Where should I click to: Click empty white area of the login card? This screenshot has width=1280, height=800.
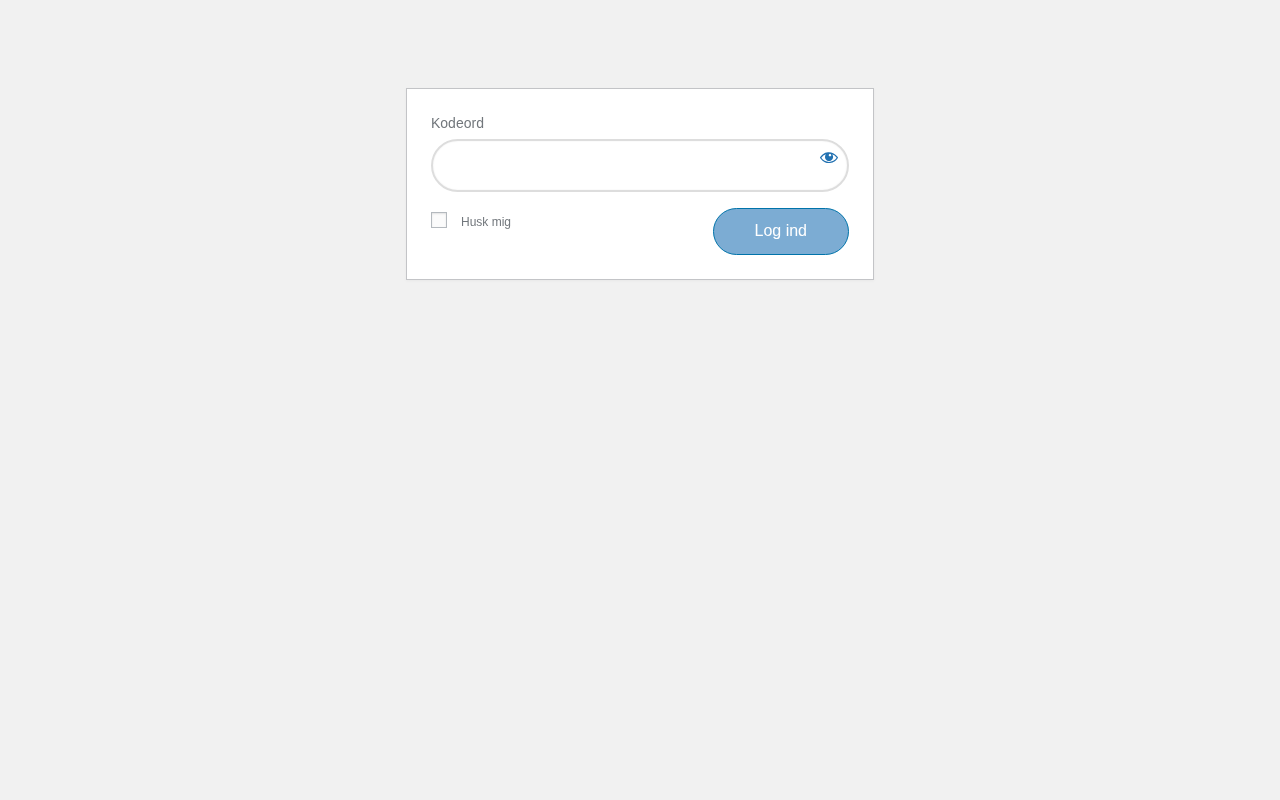[610, 255]
